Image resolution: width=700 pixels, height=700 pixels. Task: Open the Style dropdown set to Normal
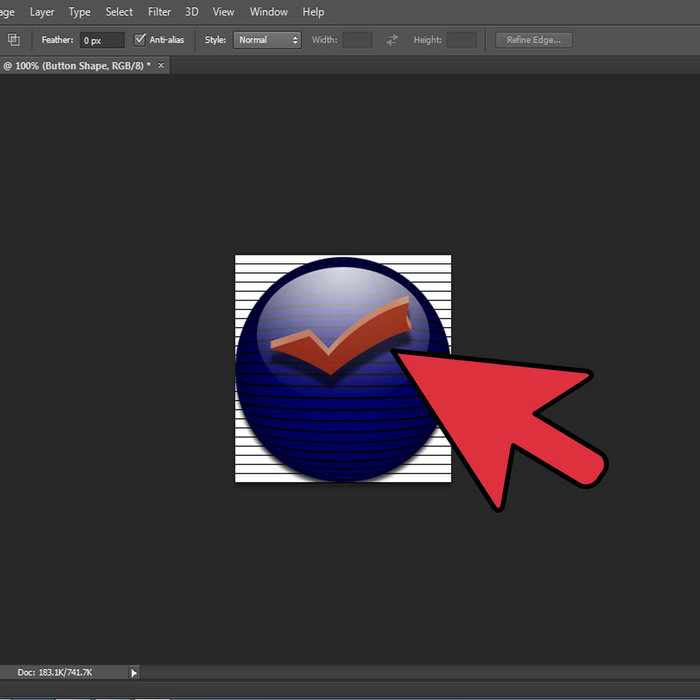pos(267,40)
